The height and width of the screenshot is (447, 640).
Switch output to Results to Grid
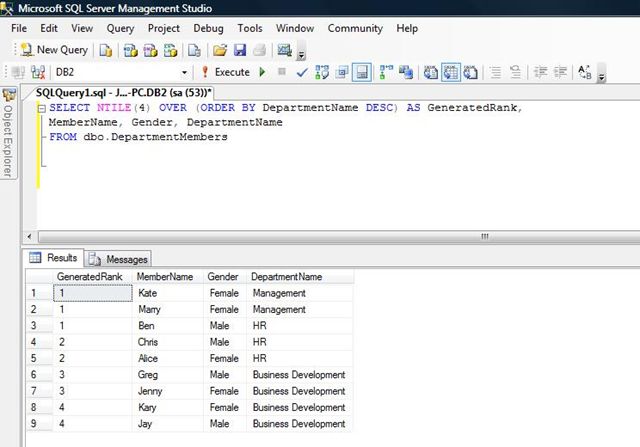click(x=451, y=72)
